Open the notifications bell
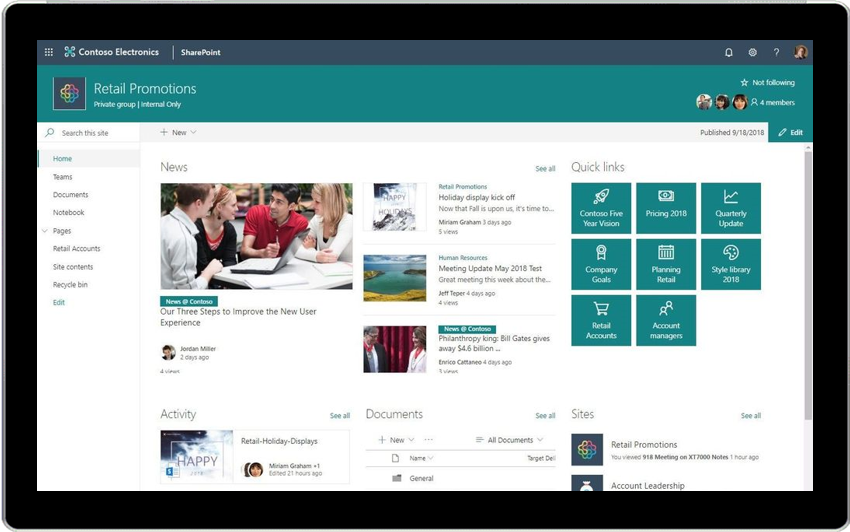This screenshot has height=532, width=850. coord(729,53)
